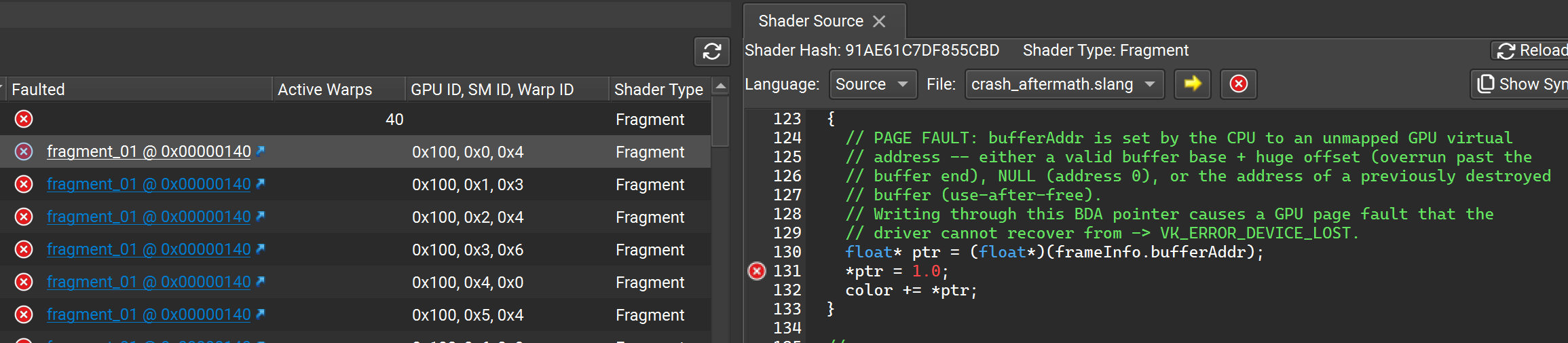Click the error icon in the 40 warps row

24,119
